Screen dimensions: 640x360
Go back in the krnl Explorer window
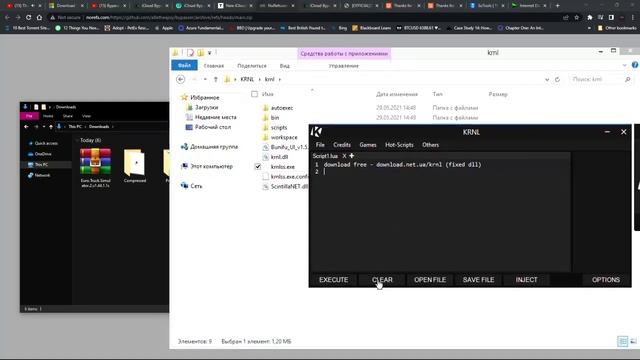[180, 79]
